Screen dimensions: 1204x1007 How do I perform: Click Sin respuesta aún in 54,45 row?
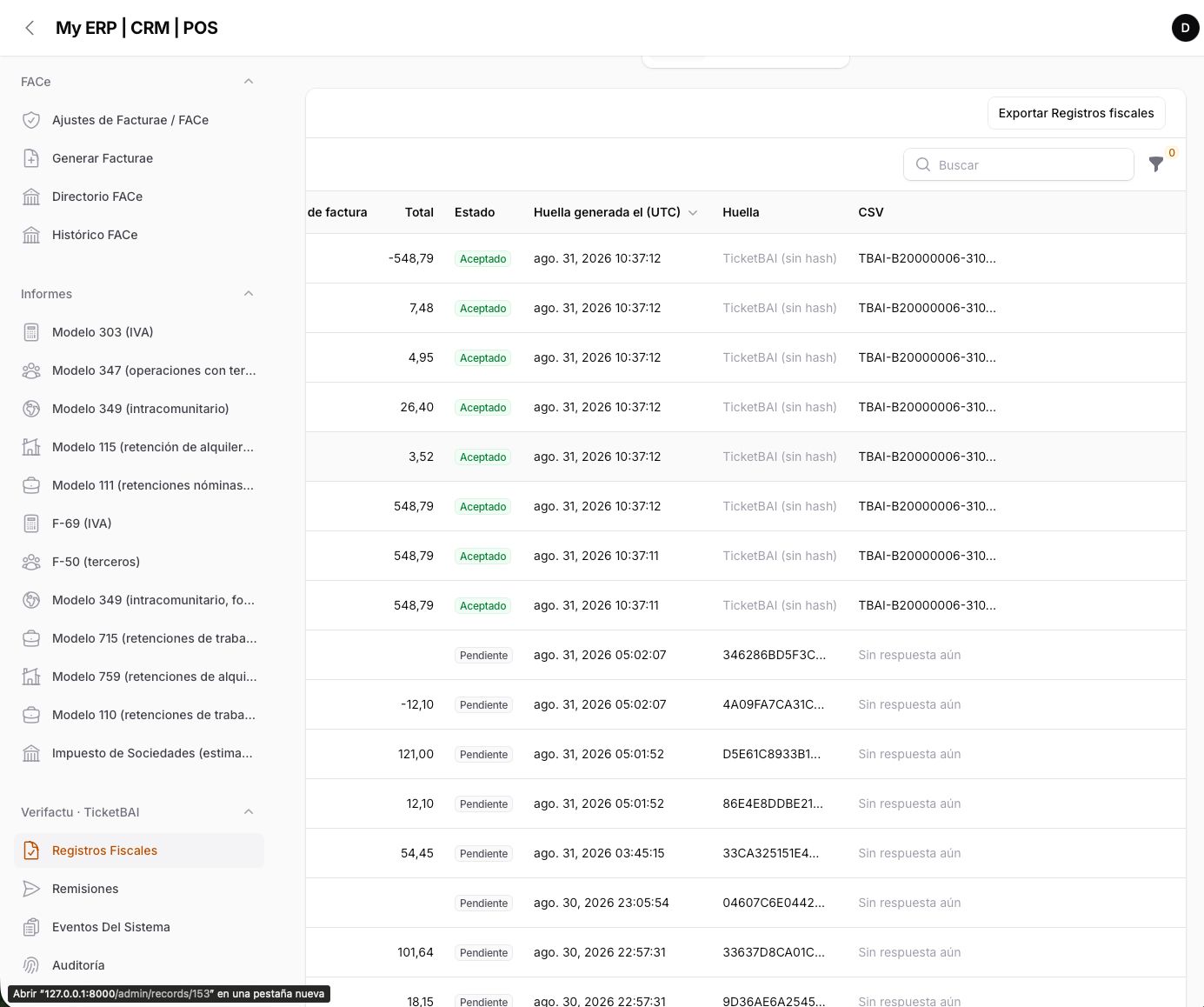[909, 853]
